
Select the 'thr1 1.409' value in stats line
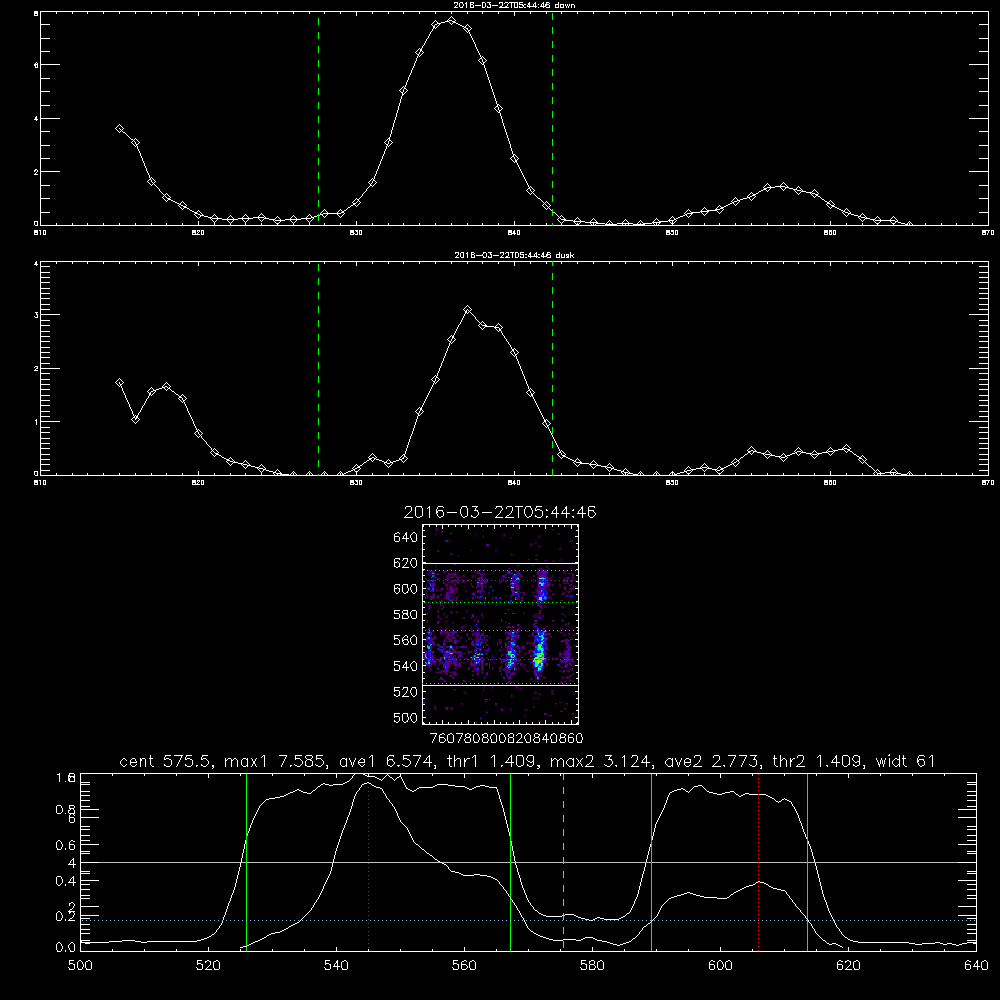point(492,761)
